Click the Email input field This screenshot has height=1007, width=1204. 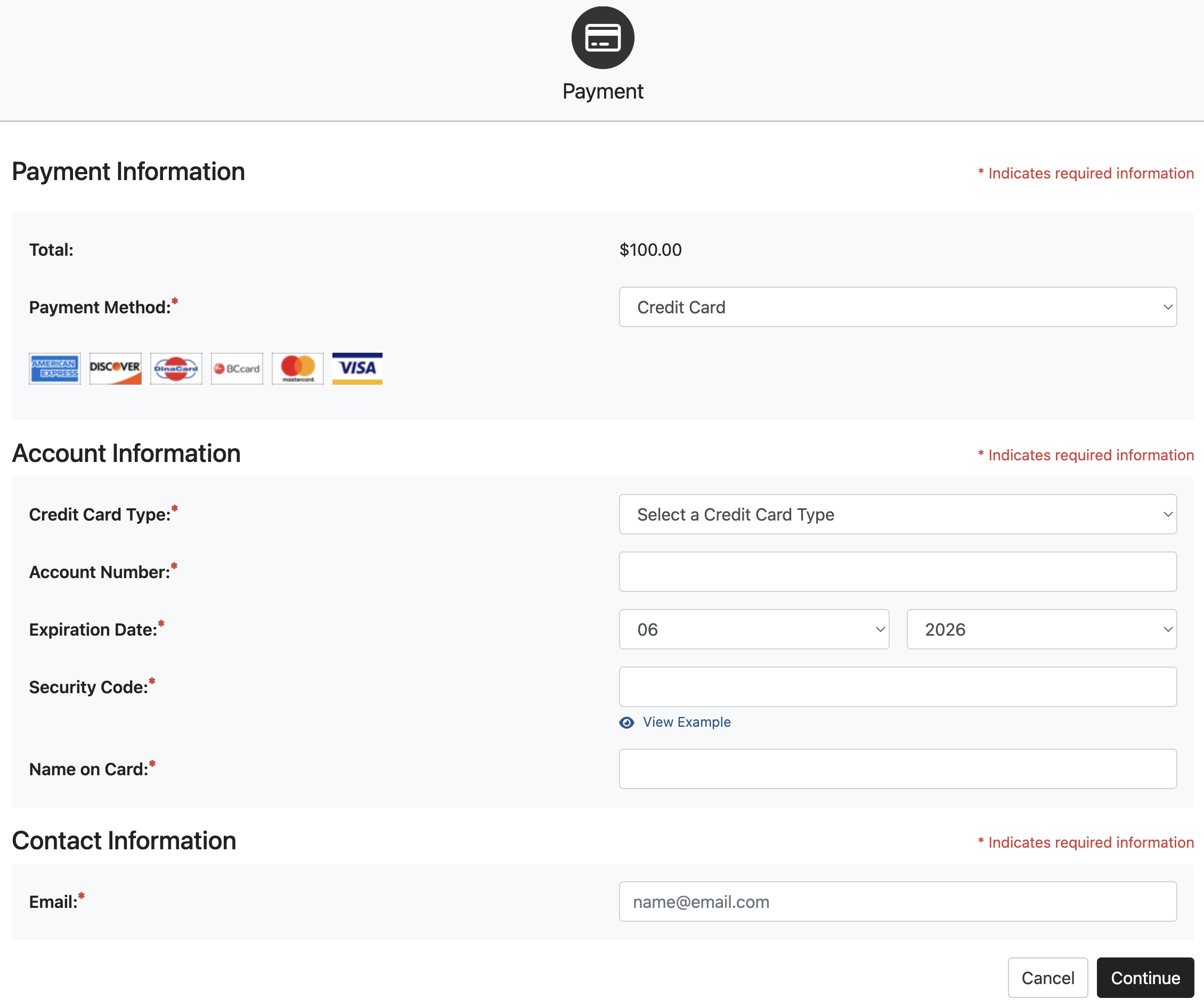tap(898, 902)
